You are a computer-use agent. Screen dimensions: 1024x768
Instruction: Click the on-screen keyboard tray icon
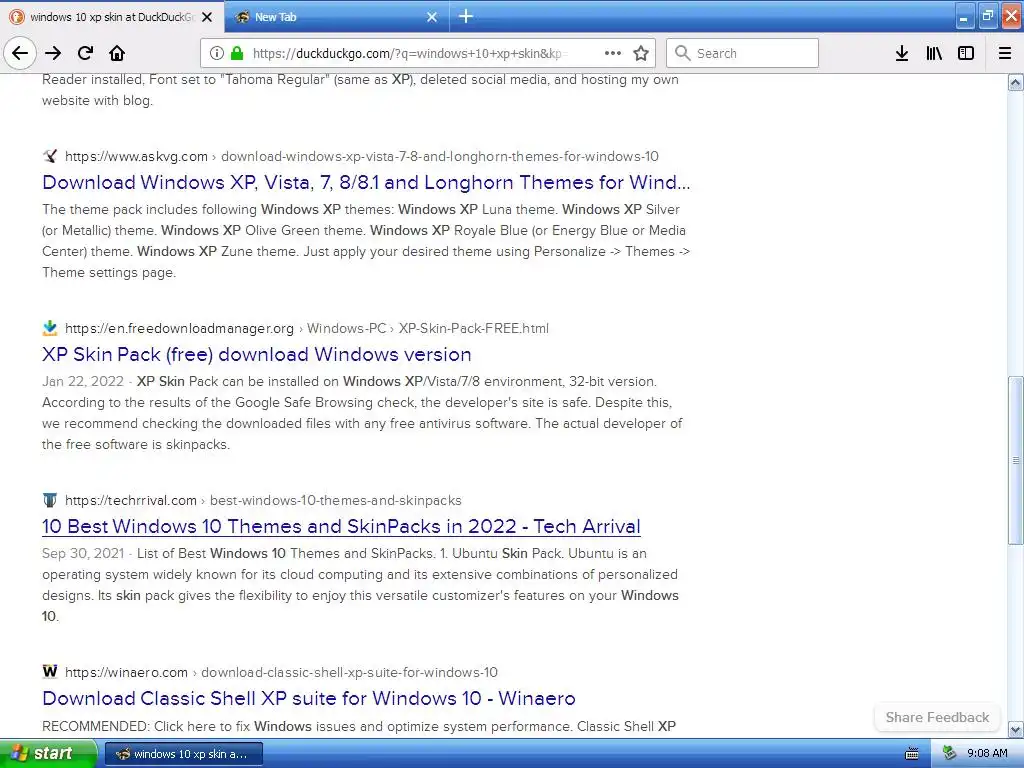click(x=912, y=754)
